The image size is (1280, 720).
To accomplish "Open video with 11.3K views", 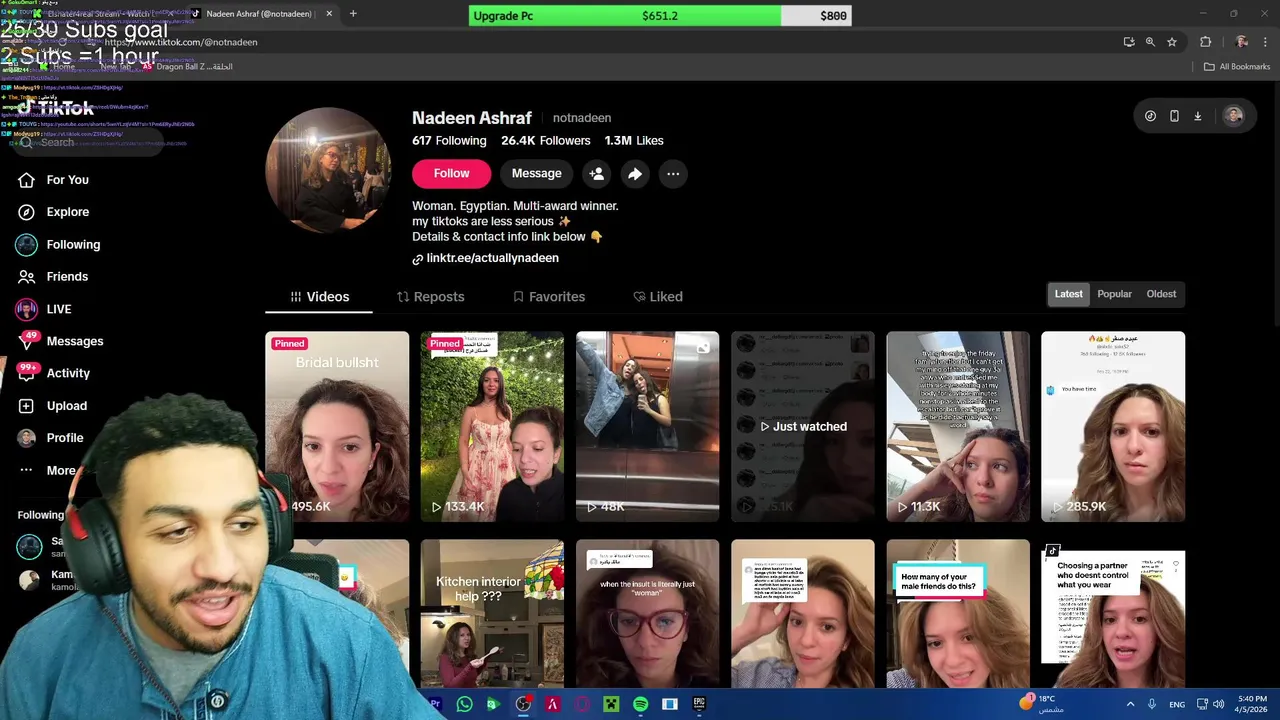I will point(958,427).
